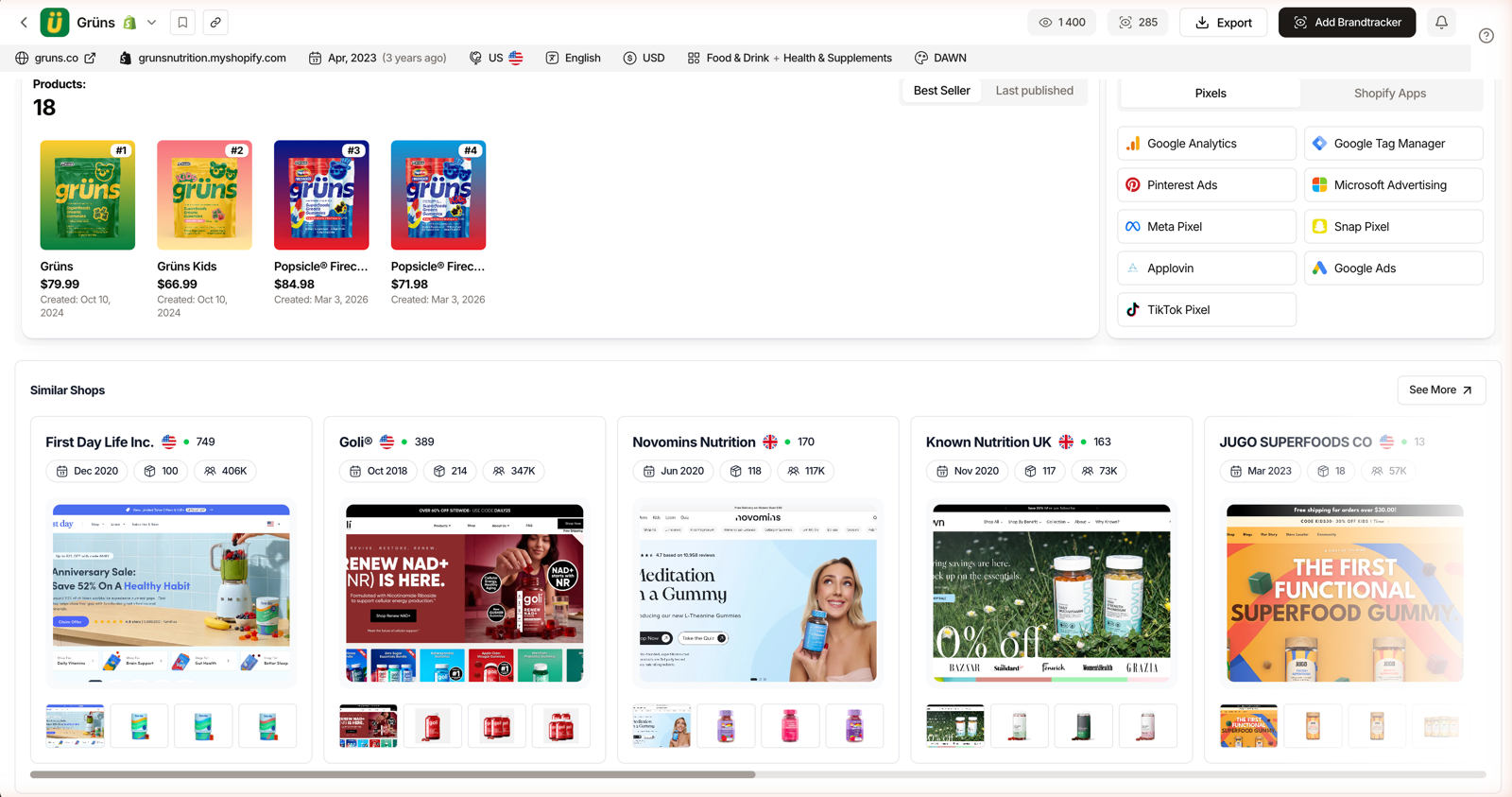The height and width of the screenshot is (797, 1512).
Task: Select the Last published sort tab
Action: 1035,91
